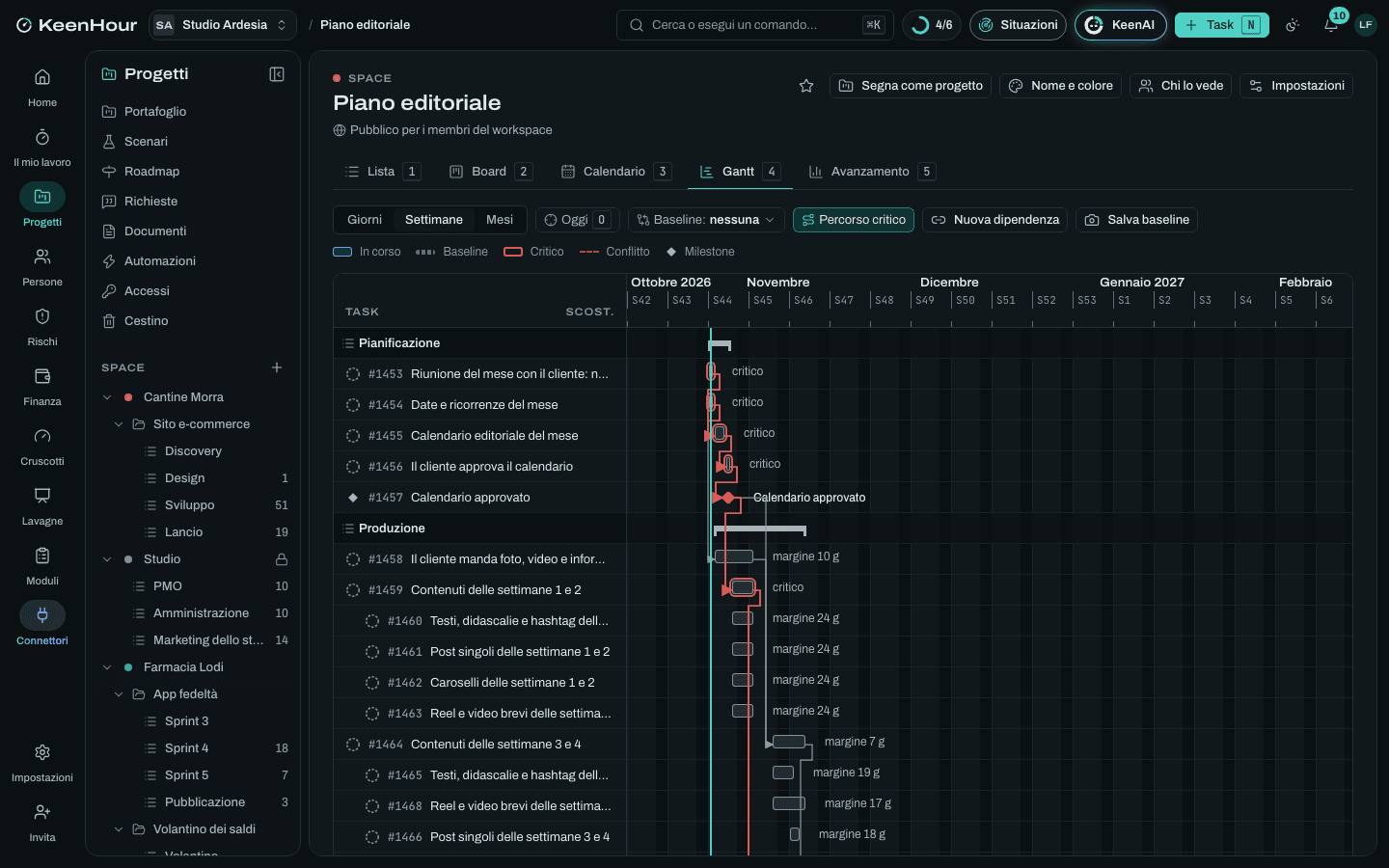Image resolution: width=1389 pixels, height=868 pixels.
Task: Collapse the Cantine Morra space
Action: (107, 397)
